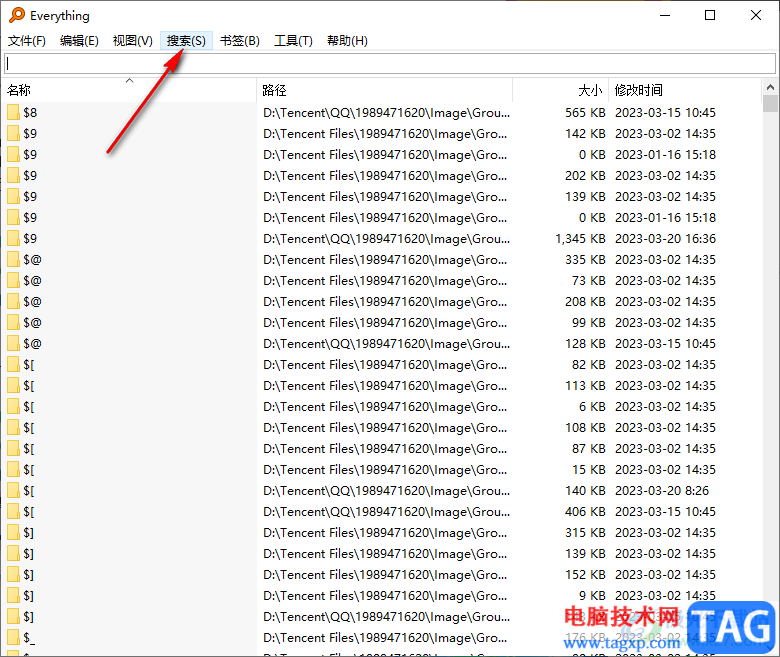
Task: Sort by the 大小 column header
Action: click(561, 90)
